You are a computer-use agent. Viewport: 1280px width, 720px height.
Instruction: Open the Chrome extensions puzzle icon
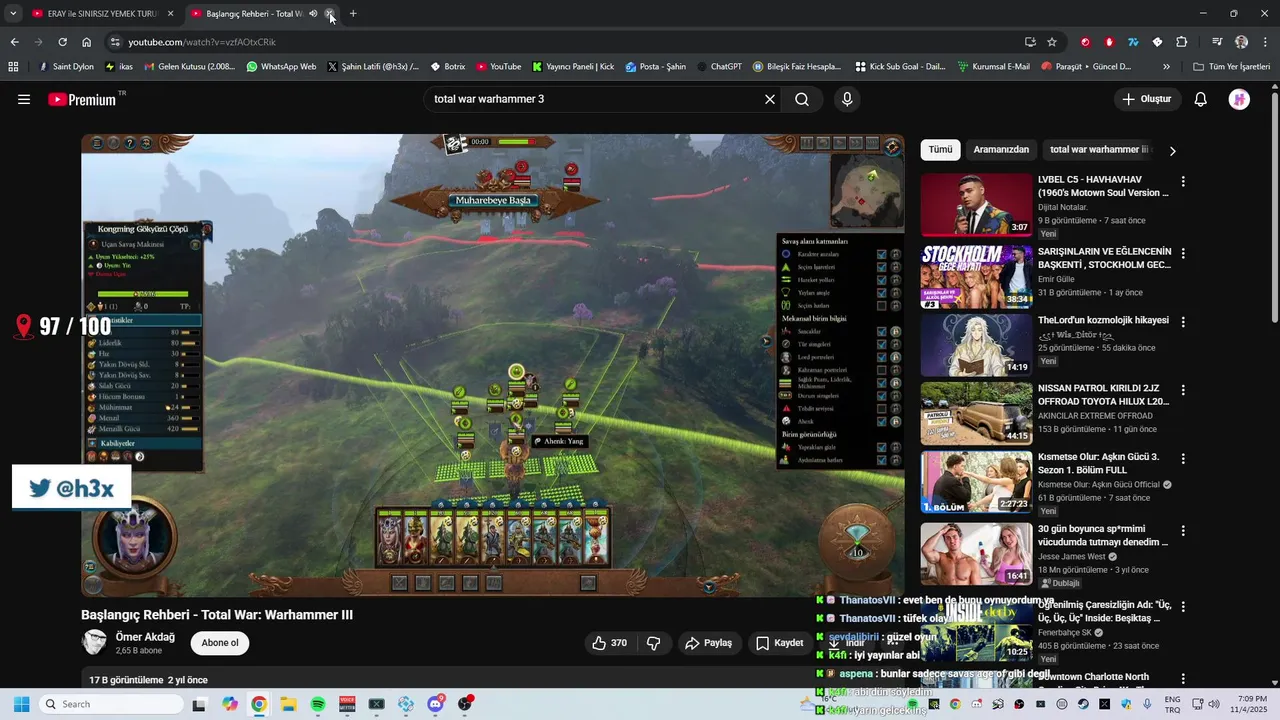(x=1181, y=42)
